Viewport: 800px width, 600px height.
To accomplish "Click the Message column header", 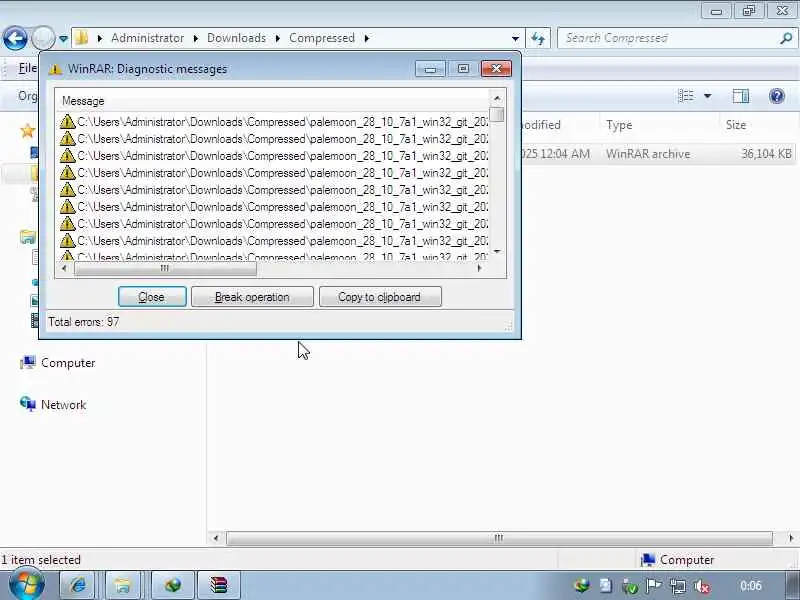I will [x=83, y=101].
